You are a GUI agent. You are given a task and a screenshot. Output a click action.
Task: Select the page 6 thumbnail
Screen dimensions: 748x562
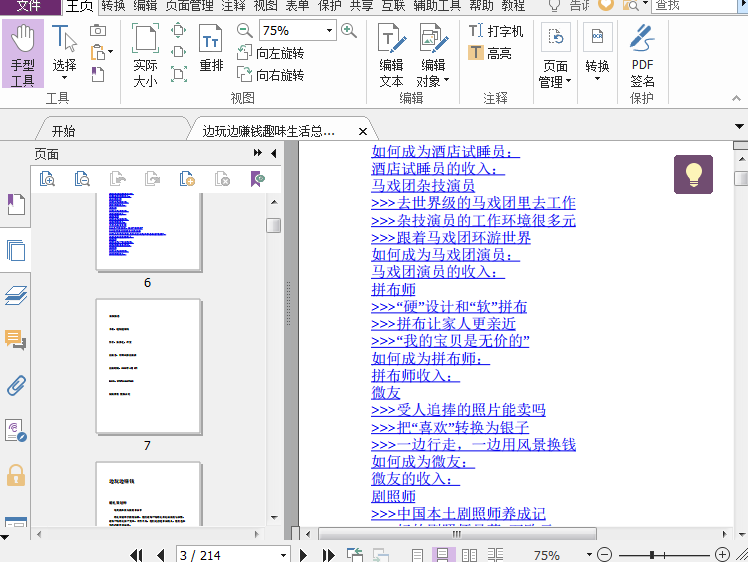(148, 232)
